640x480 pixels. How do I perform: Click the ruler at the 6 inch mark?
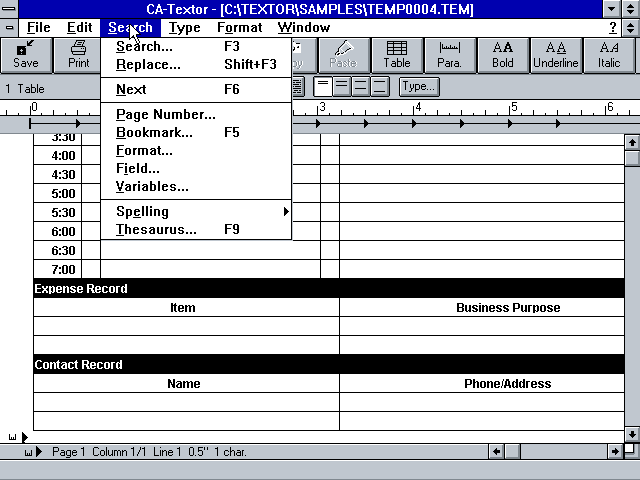pos(607,108)
